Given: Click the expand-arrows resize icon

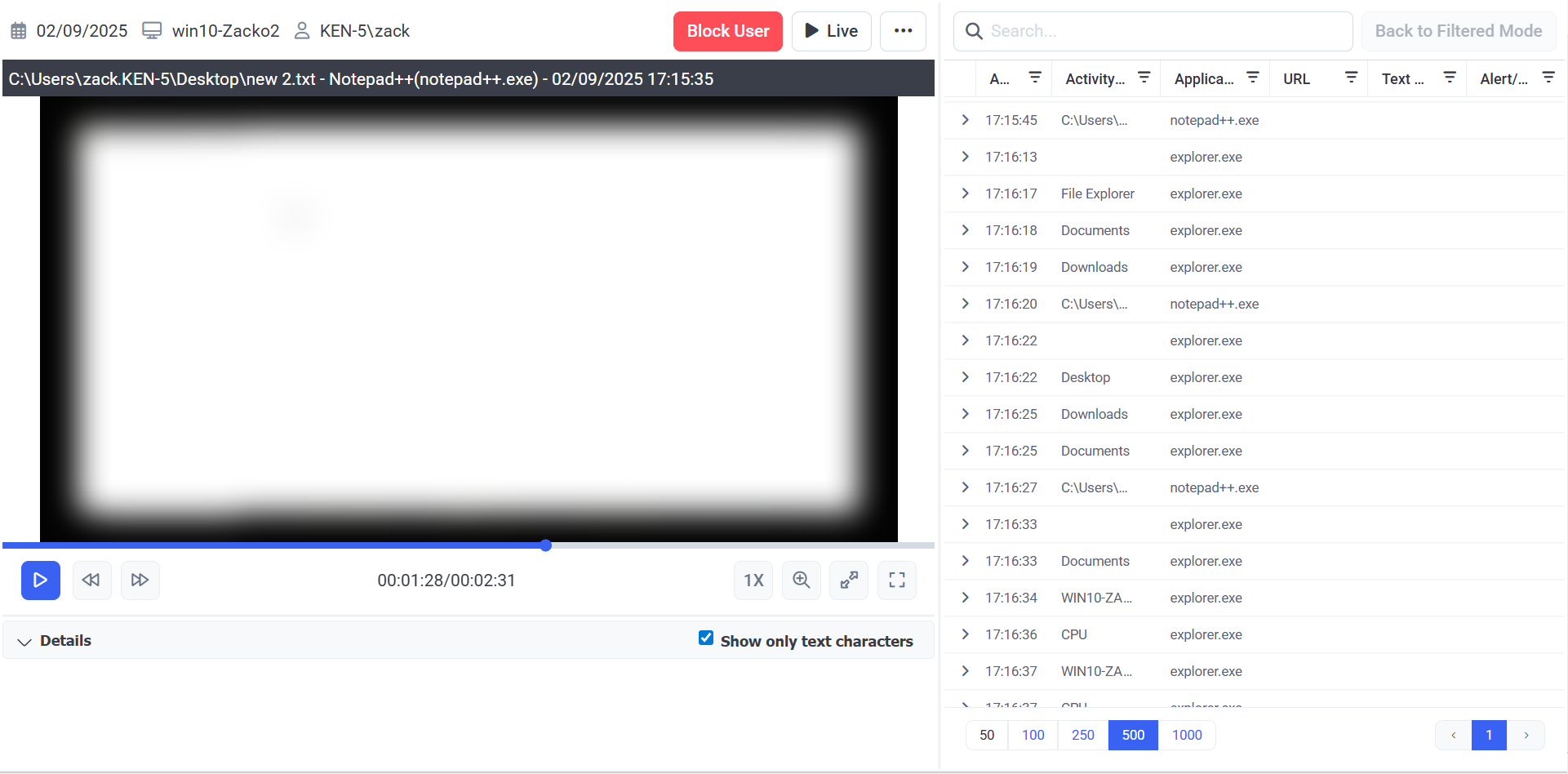Looking at the screenshot, I should coord(849,580).
